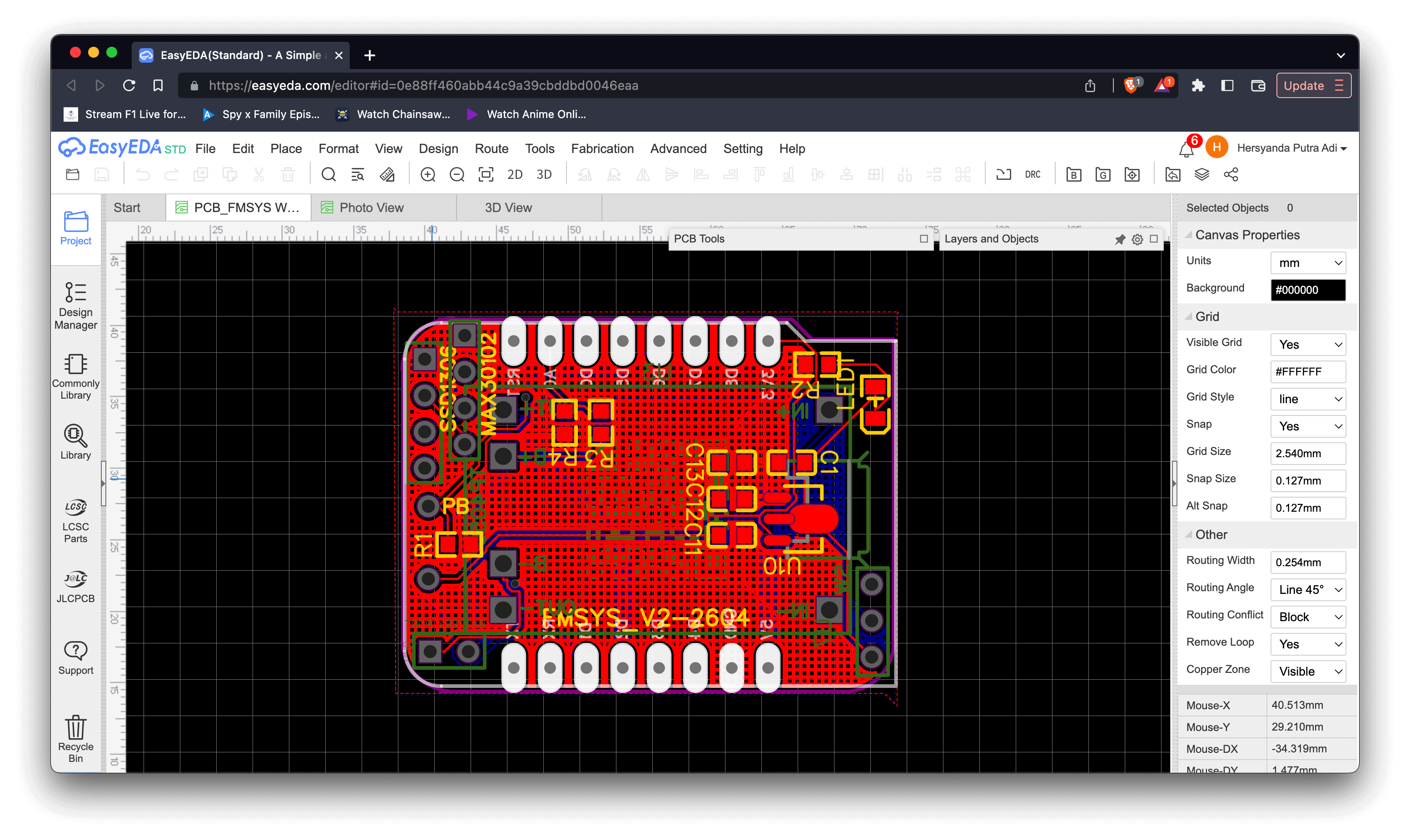
Task: Click the fit to window icon
Action: click(486, 174)
